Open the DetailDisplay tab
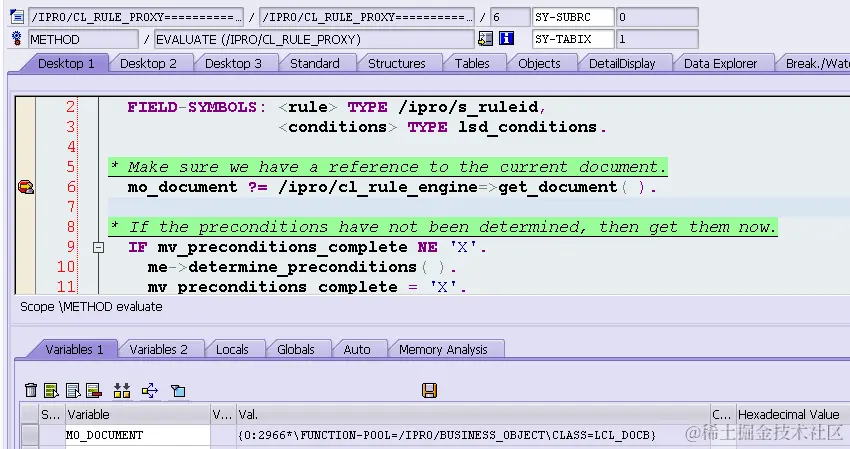The width and height of the screenshot is (850, 449). tap(622, 63)
